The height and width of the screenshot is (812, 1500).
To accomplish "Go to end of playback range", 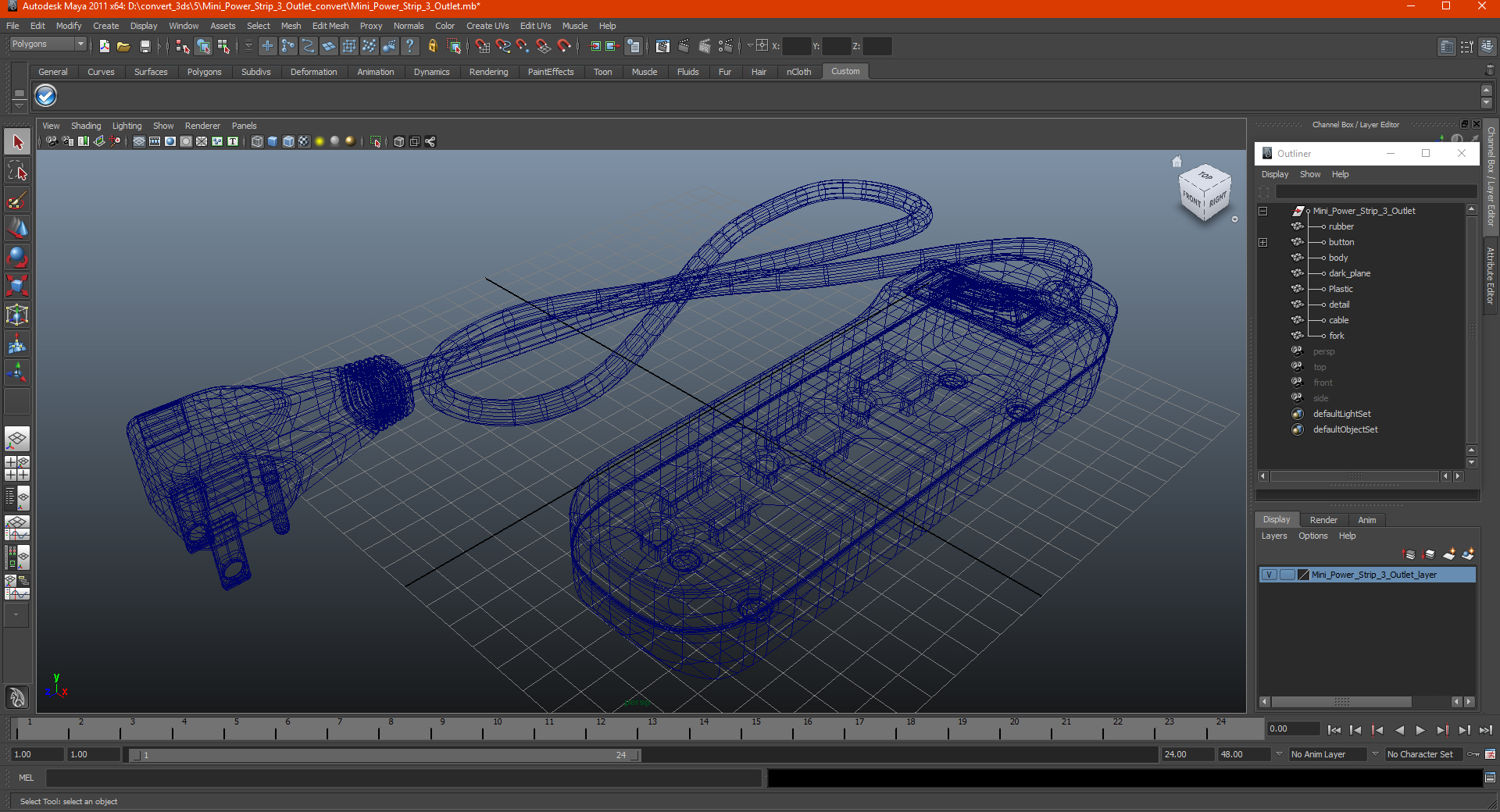I will point(1486,730).
